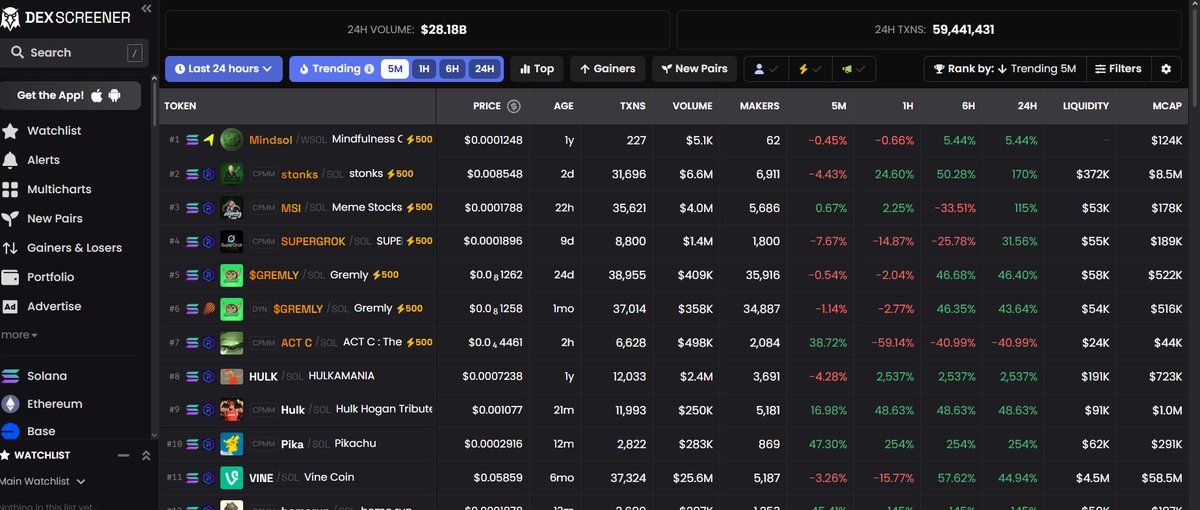
Task: Focus the Search box in the sidebar
Action: [x=75, y=52]
